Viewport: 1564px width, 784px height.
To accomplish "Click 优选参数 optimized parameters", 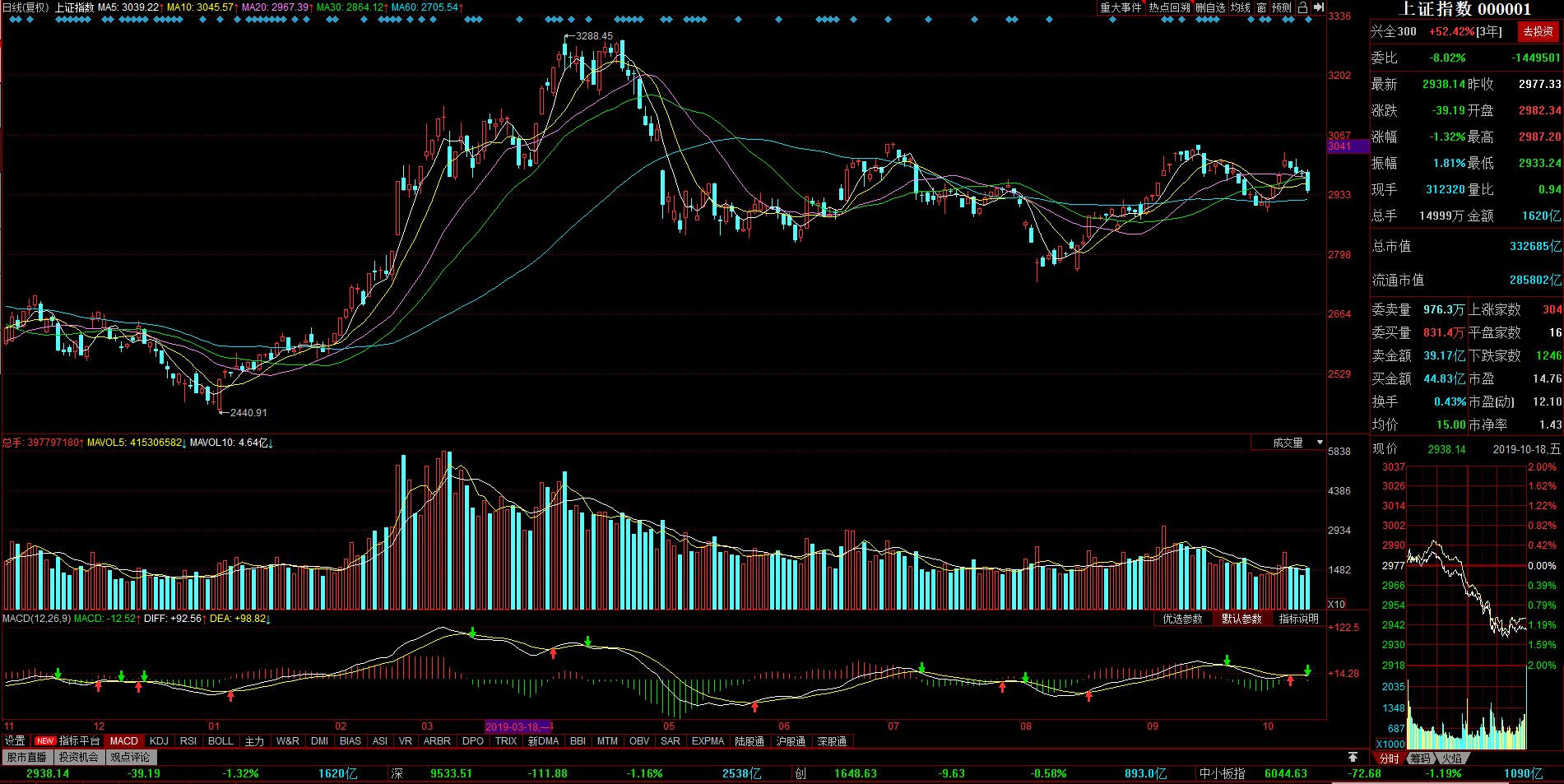I will (x=1182, y=619).
